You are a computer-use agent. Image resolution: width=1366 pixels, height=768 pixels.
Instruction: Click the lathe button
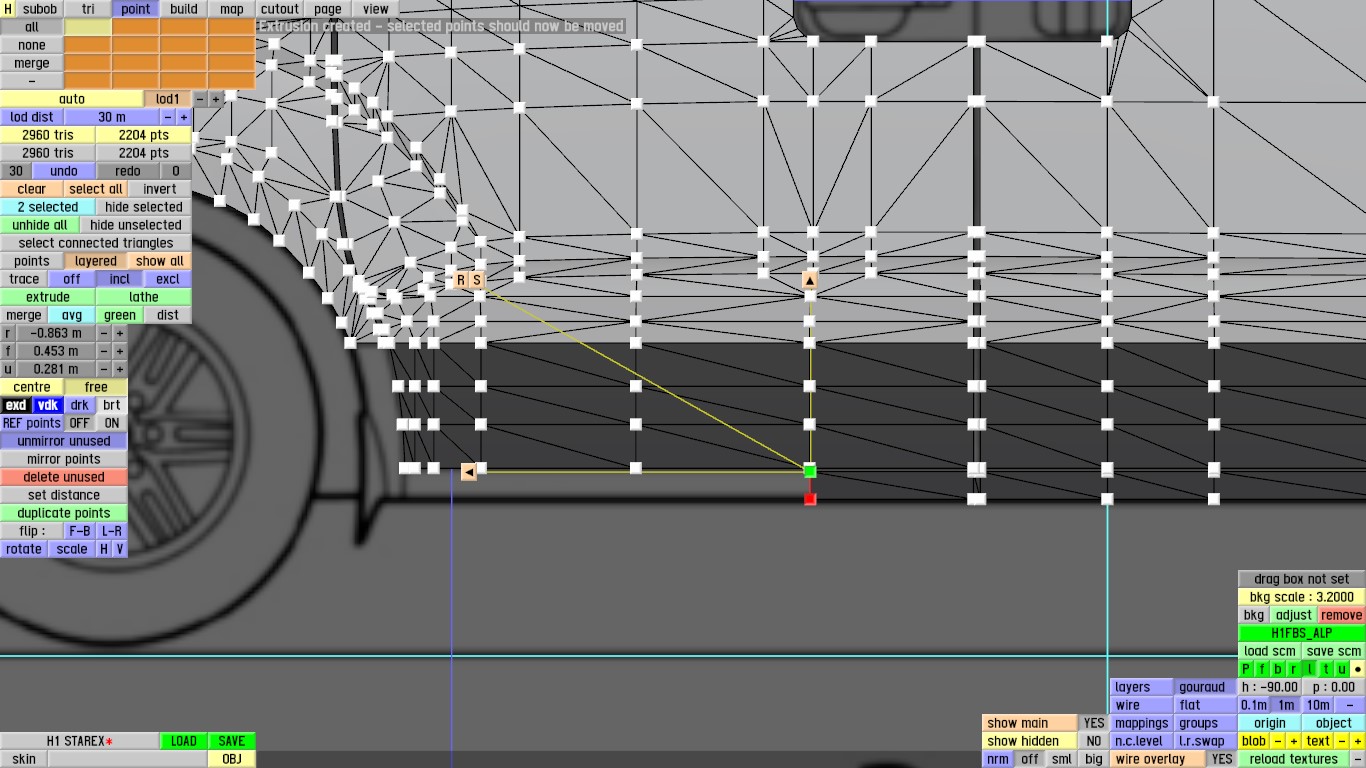pos(144,297)
